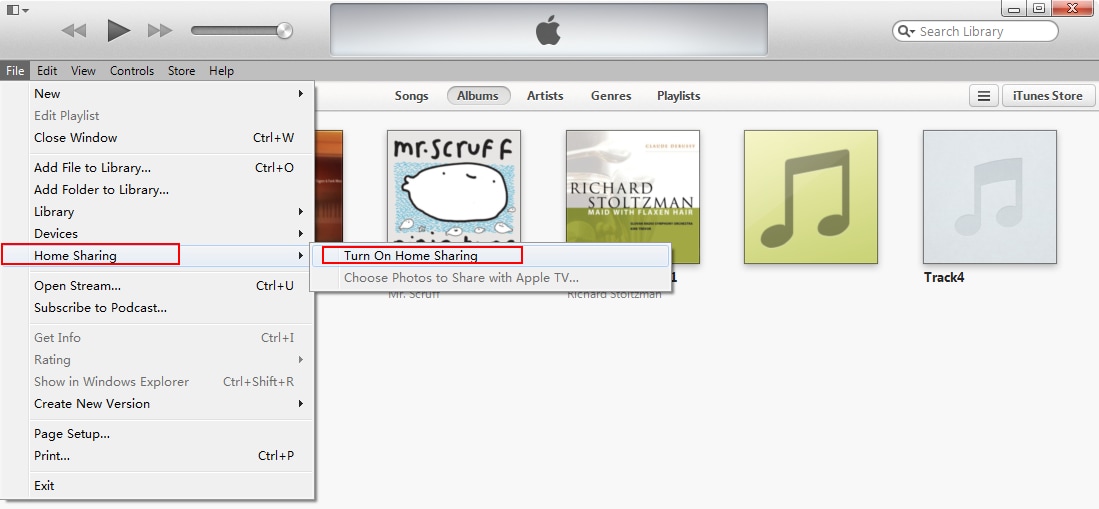
Task: Open the window menu icon at top-left
Action: tap(17, 10)
